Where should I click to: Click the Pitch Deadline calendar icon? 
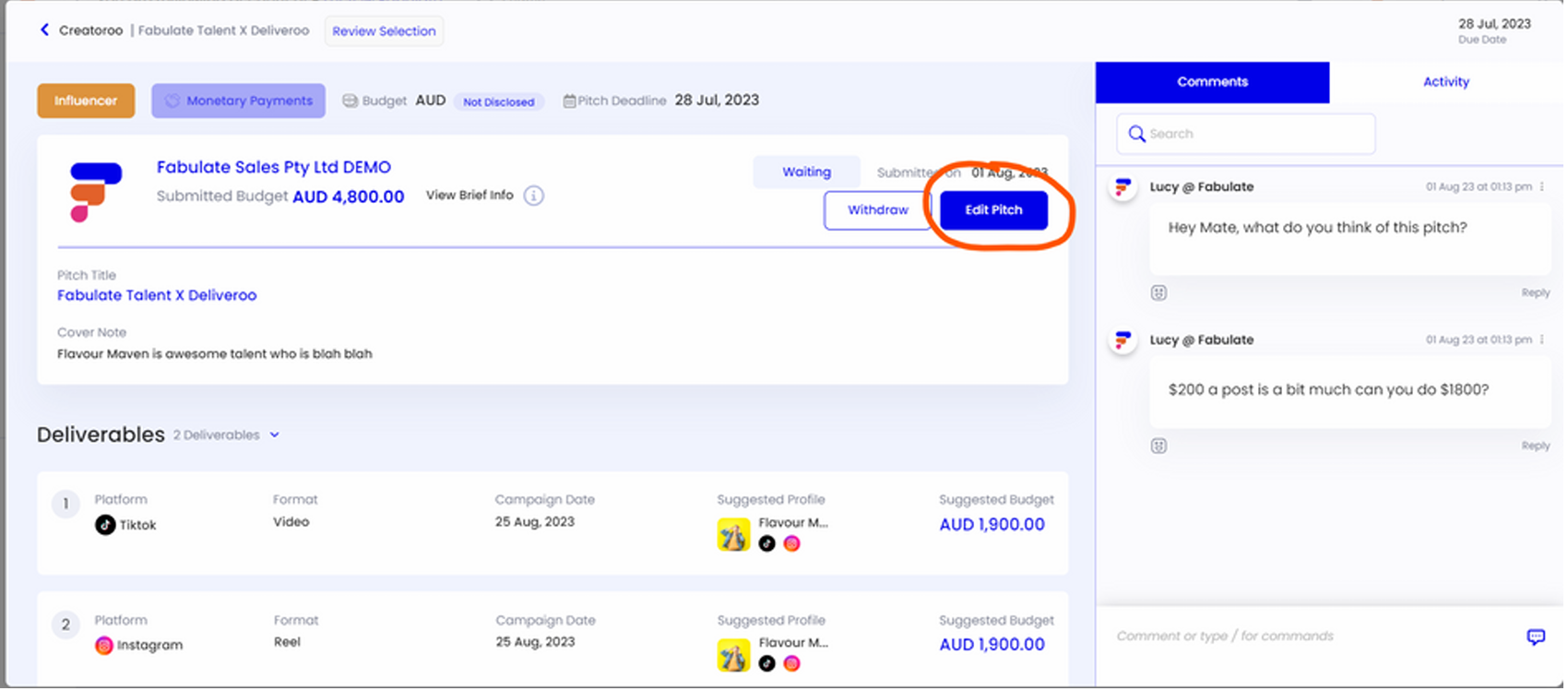[x=570, y=101]
